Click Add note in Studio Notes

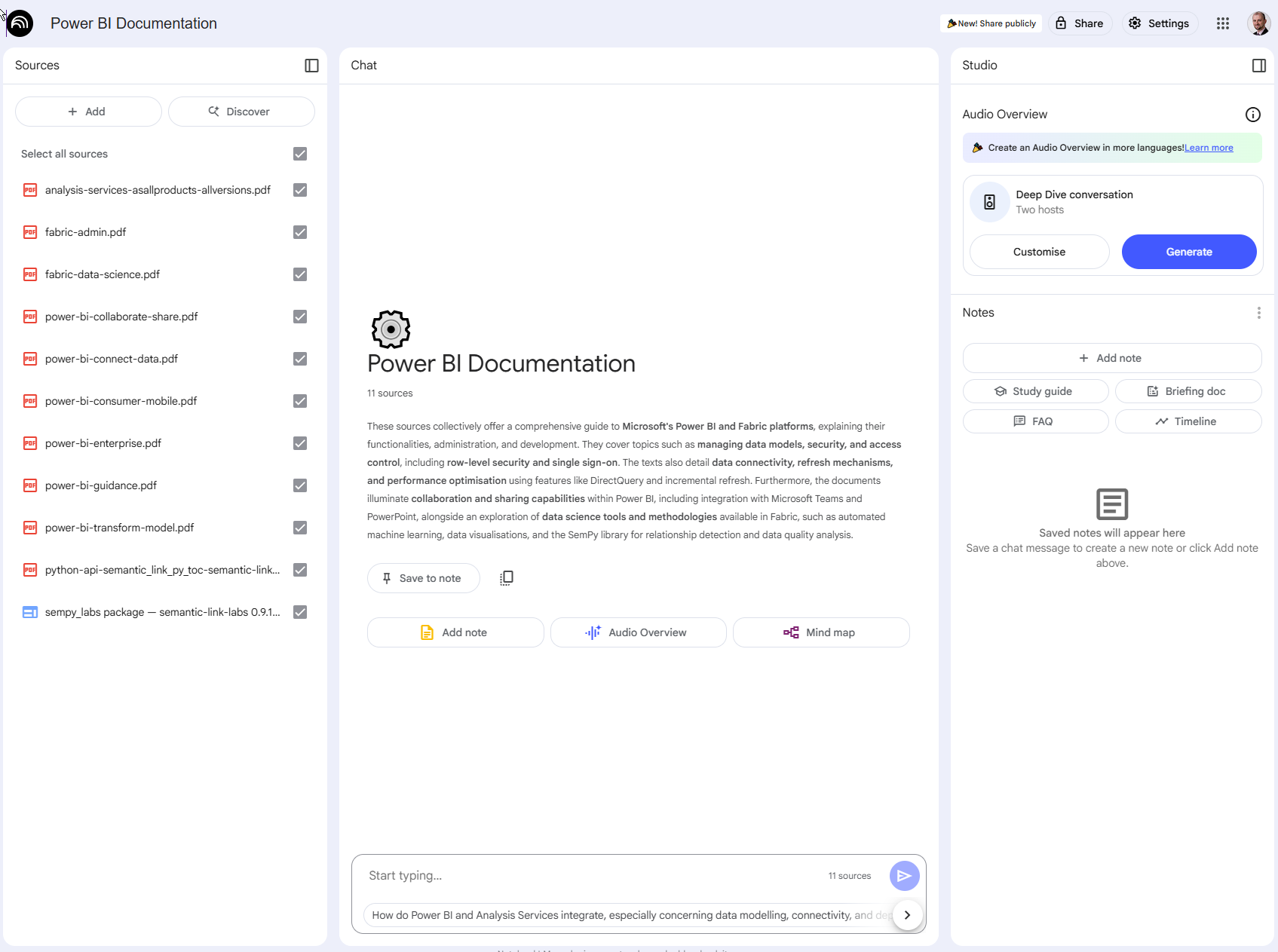click(1112, 358)
